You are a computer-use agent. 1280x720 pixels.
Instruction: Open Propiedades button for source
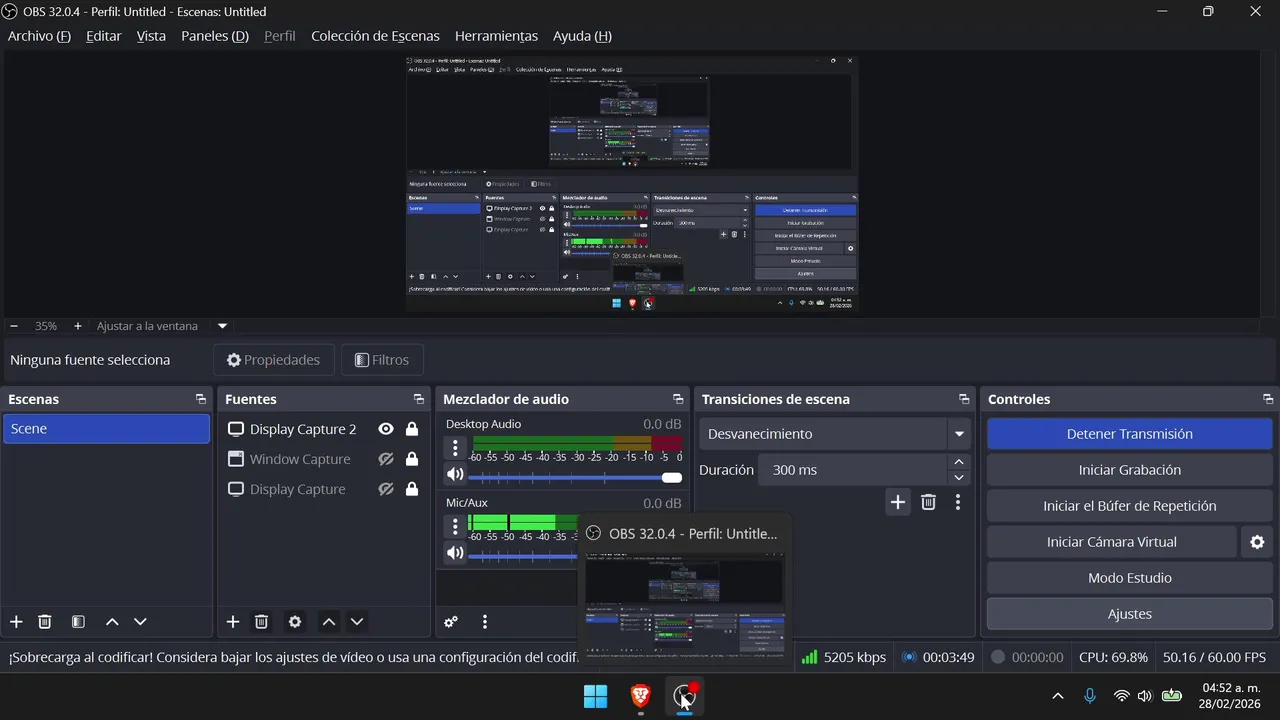(x=273, y=360)
